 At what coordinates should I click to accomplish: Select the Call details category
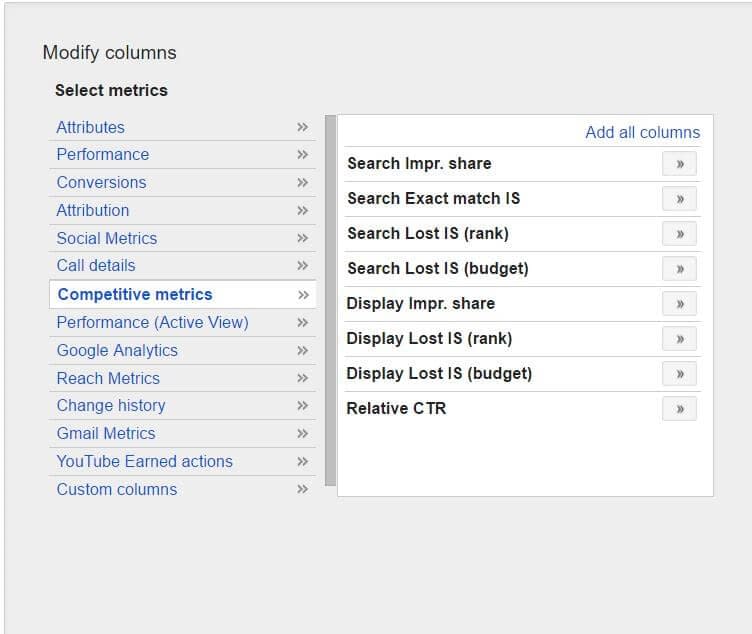[95, 266]
